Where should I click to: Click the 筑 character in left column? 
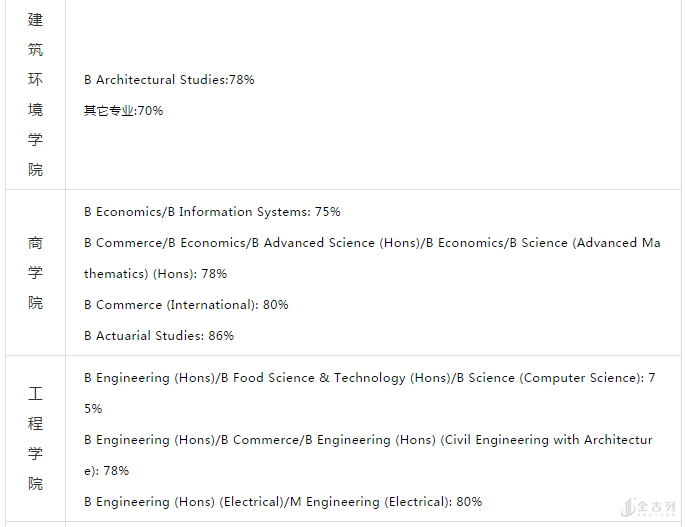click(x=36, y=50)
